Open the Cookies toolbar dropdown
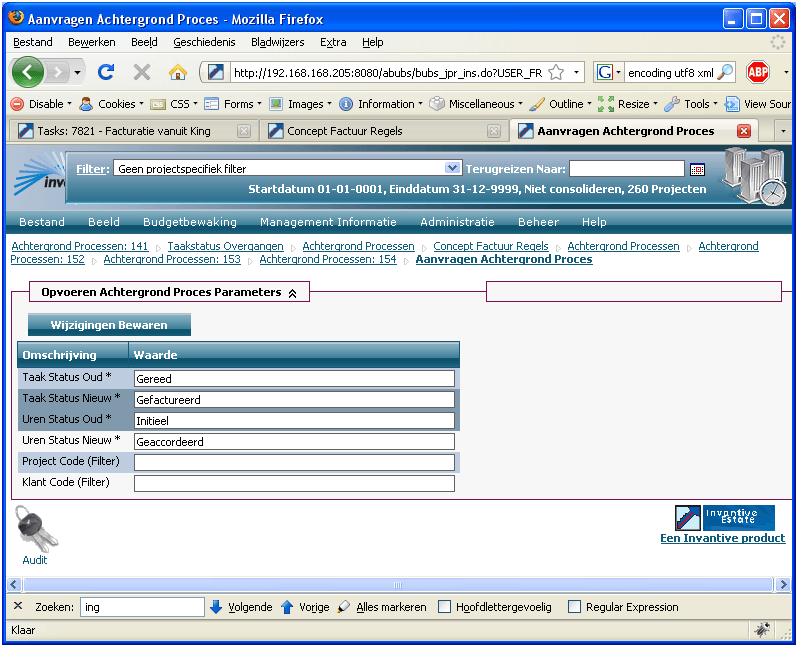The image size is (798, 647). (x=111, y=104)
